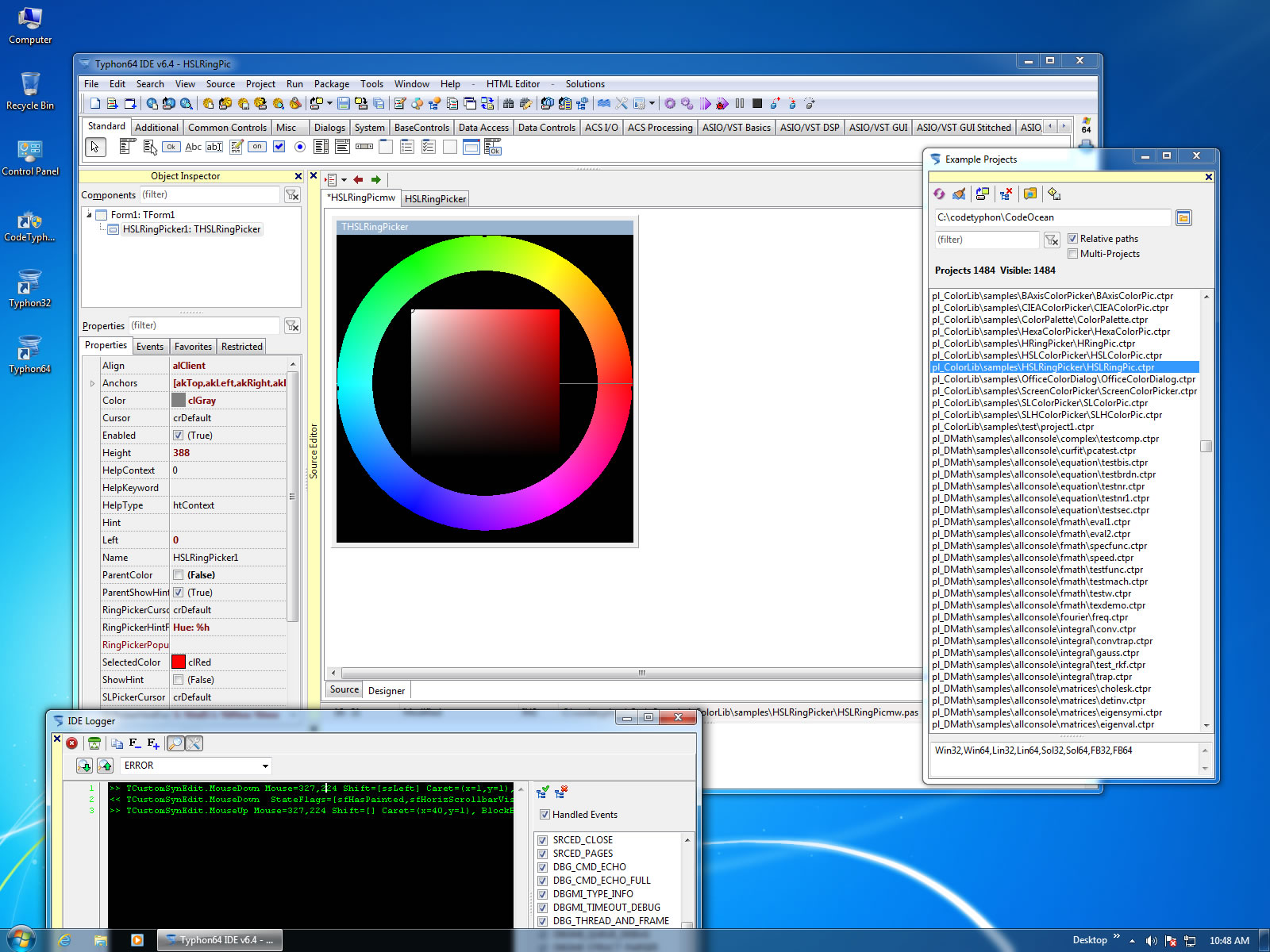This screenshot has width=1270, height=952.
Task: Click the green forward arrow in source editor
Action: pyautogui.click(x=376, y=179)
